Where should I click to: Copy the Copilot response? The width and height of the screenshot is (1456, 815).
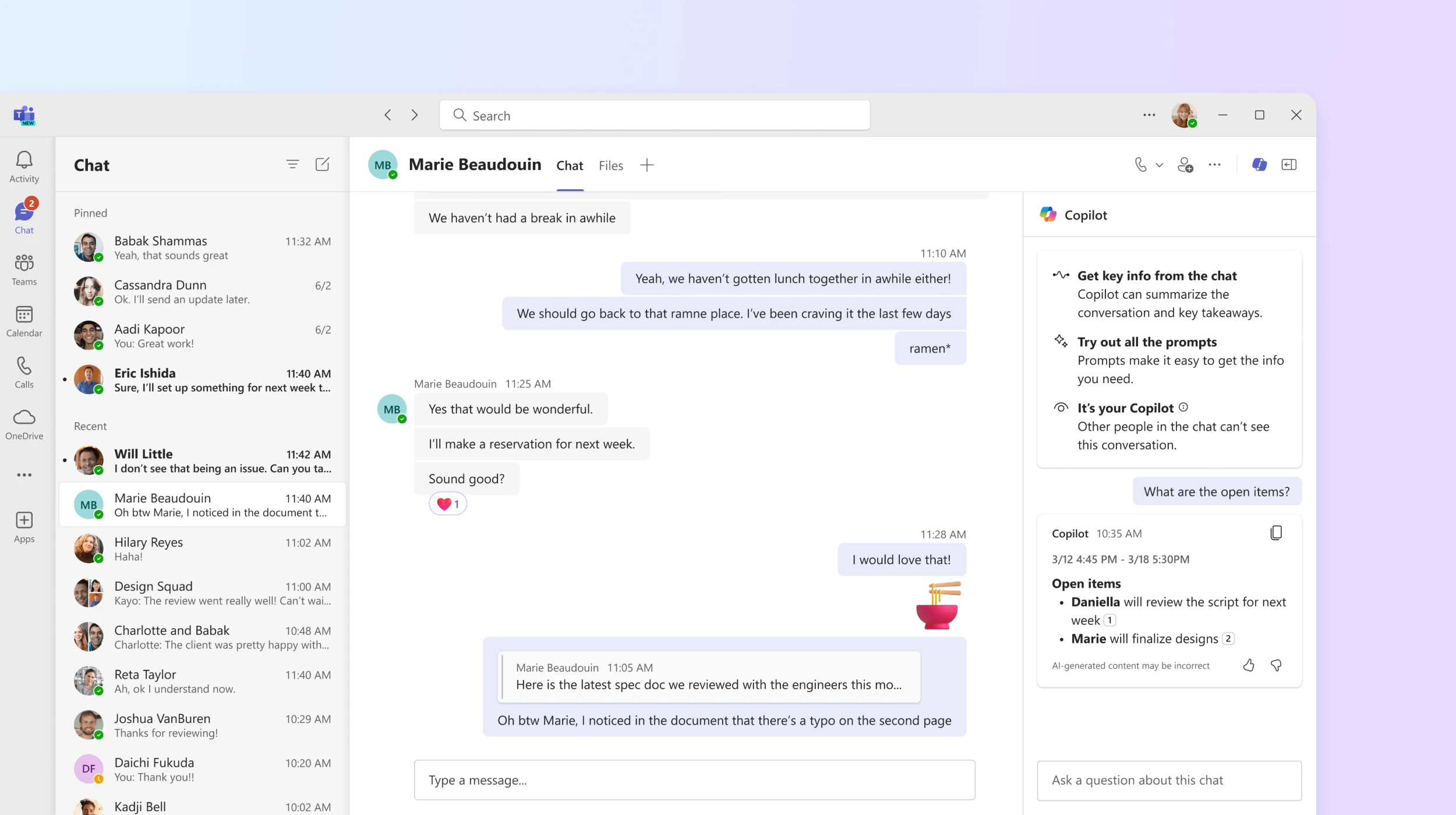(1275, 533)
